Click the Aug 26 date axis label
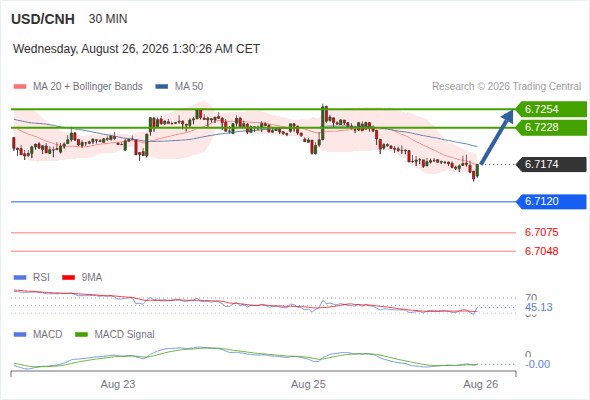This screenshot has width=590, height=400. tap(481, 384)
